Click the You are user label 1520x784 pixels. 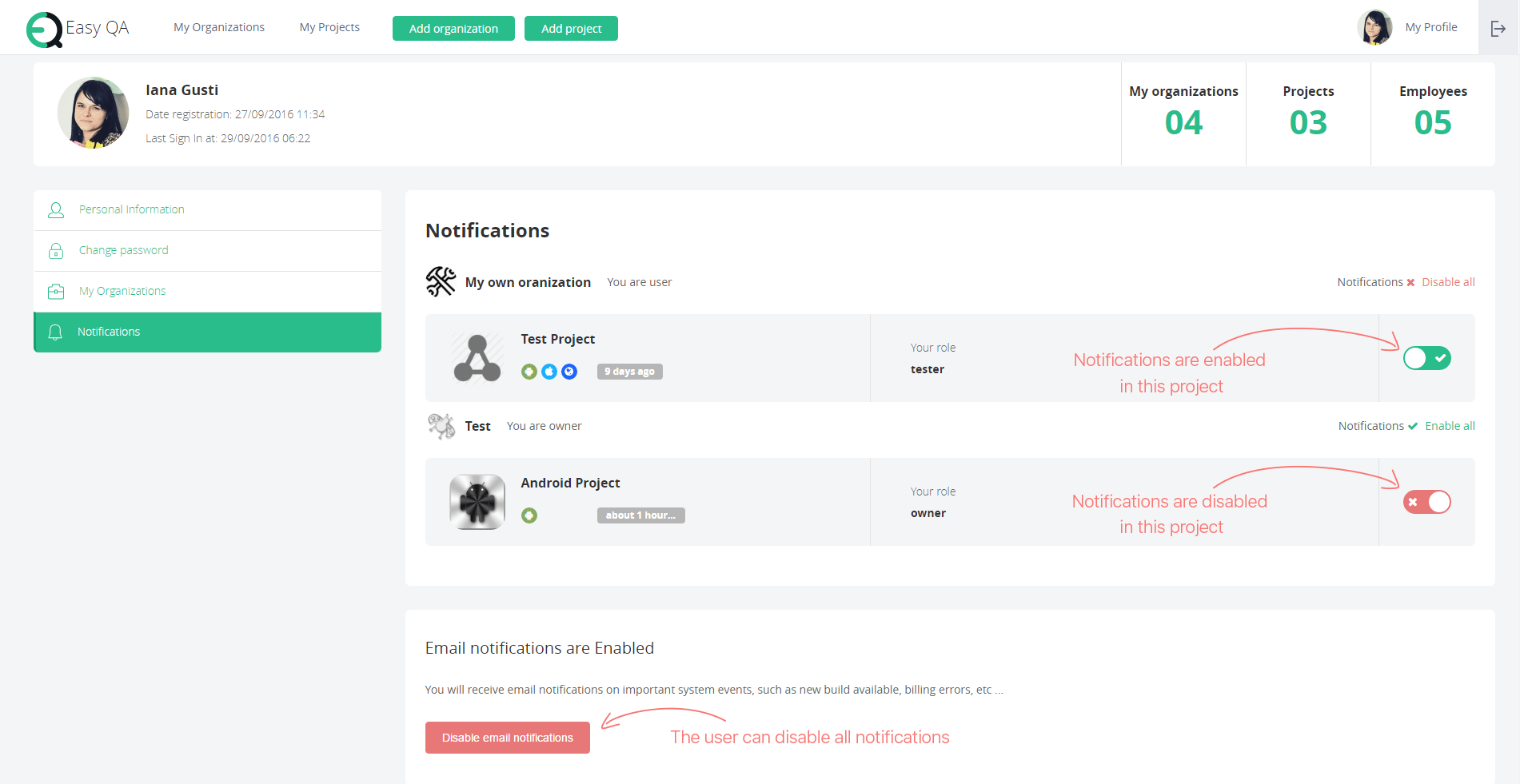point(640,282)
